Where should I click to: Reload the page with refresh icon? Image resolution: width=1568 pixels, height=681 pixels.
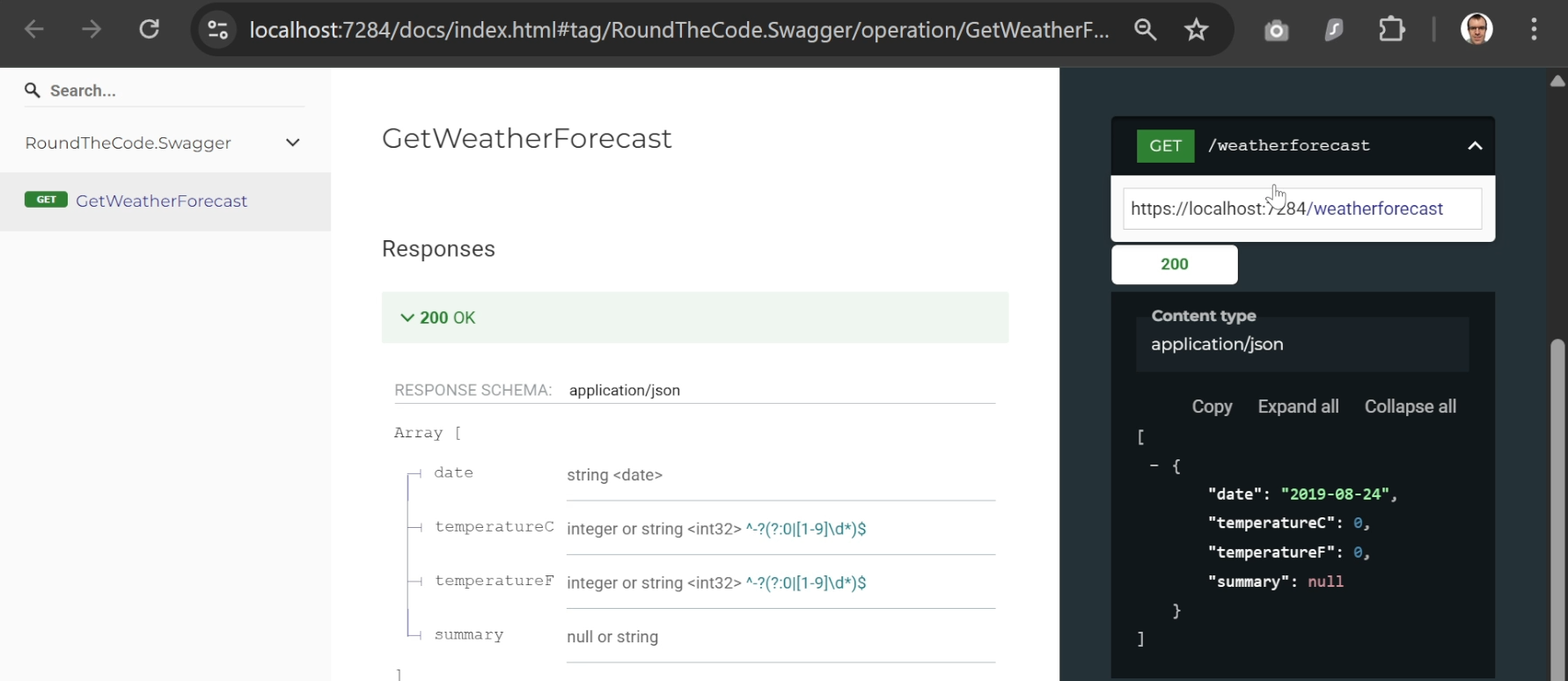click(150, 30)
